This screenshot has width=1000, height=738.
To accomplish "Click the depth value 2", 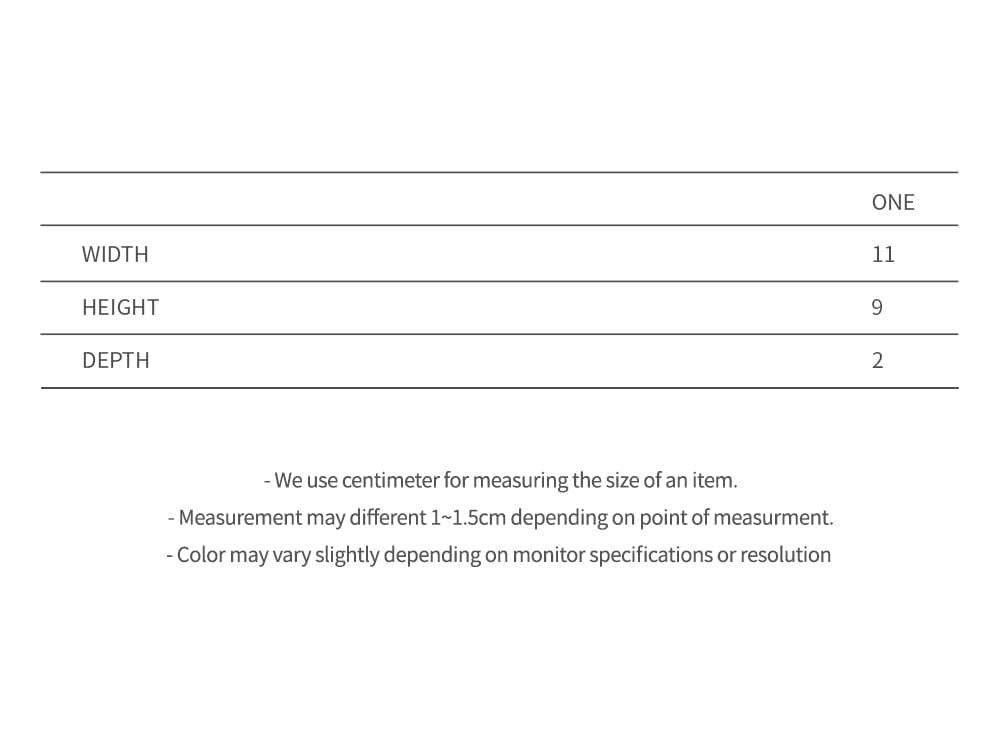I will click(878, 360).
